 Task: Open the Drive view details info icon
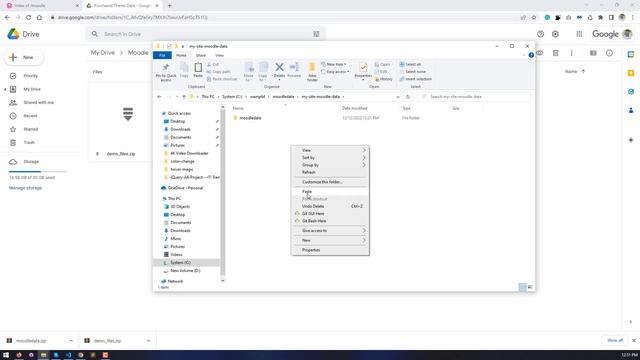609,53
